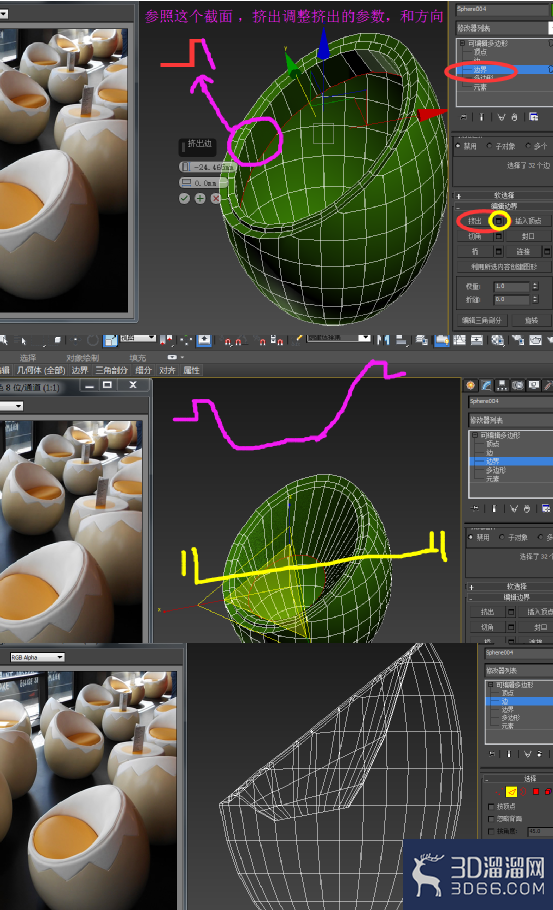Click 挤出 button in top panel

point(475,221)
